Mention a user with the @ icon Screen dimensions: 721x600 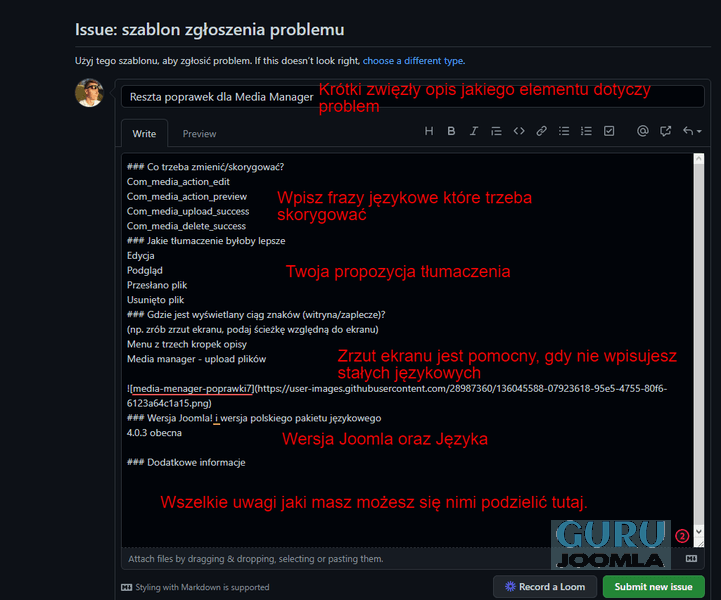(x=643, y=131)
